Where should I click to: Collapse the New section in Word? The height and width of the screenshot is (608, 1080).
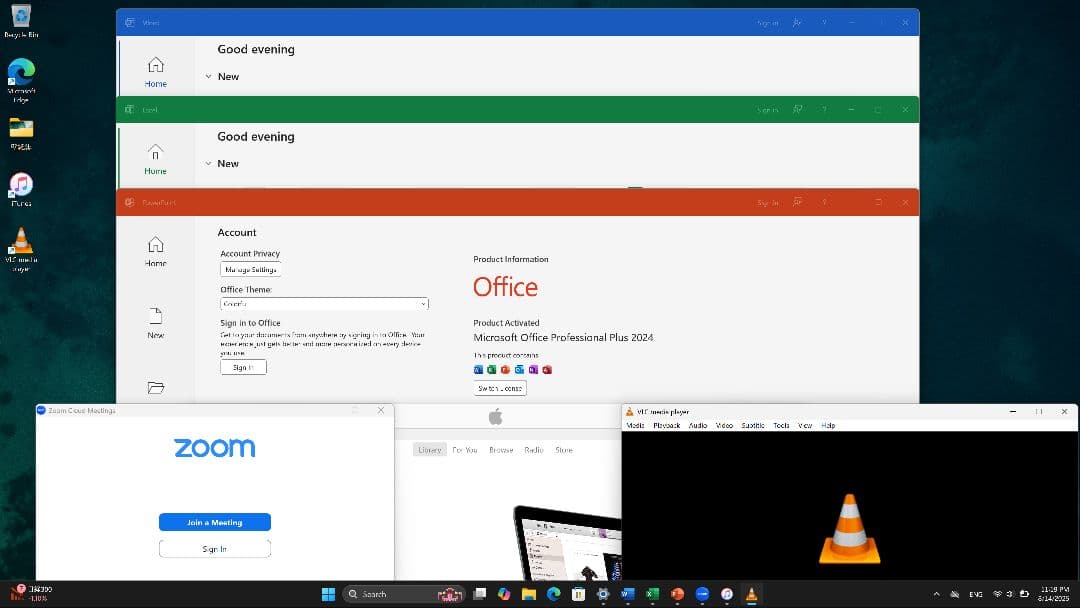pos(209,76)
